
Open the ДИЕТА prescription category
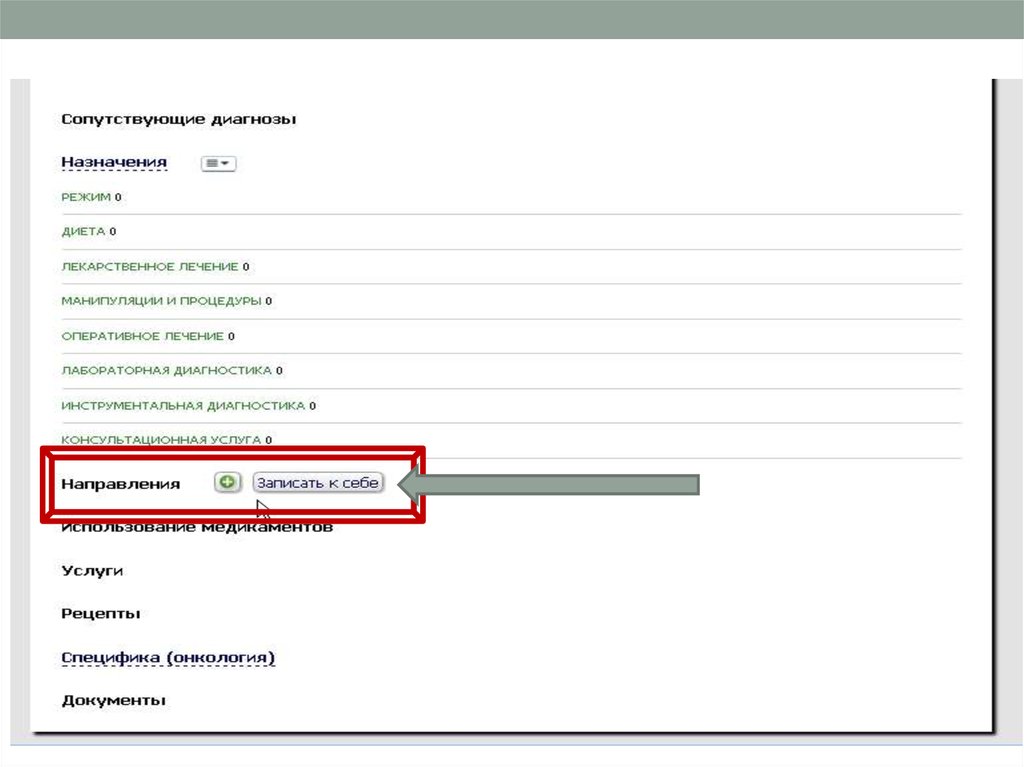coord(83,231)
